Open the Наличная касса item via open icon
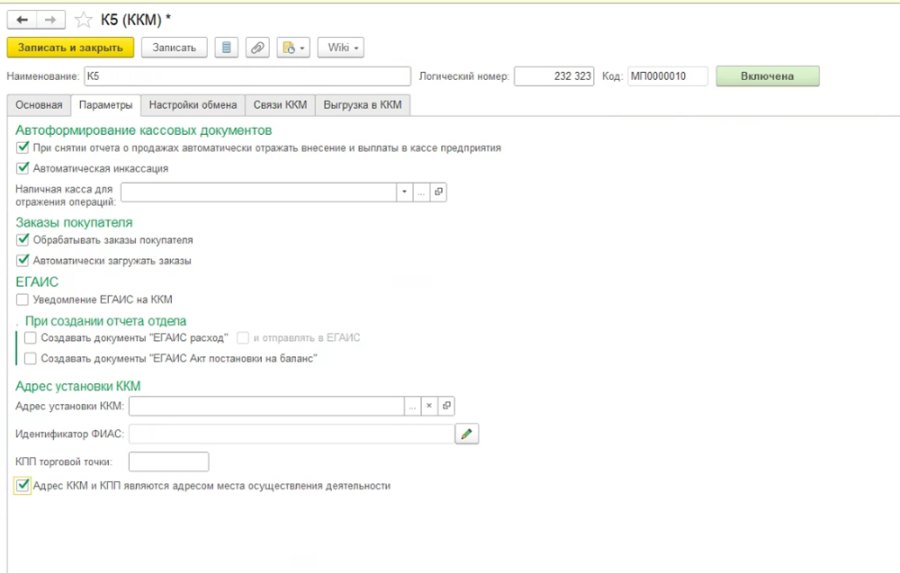900x573 pixels. coord(439,192)
